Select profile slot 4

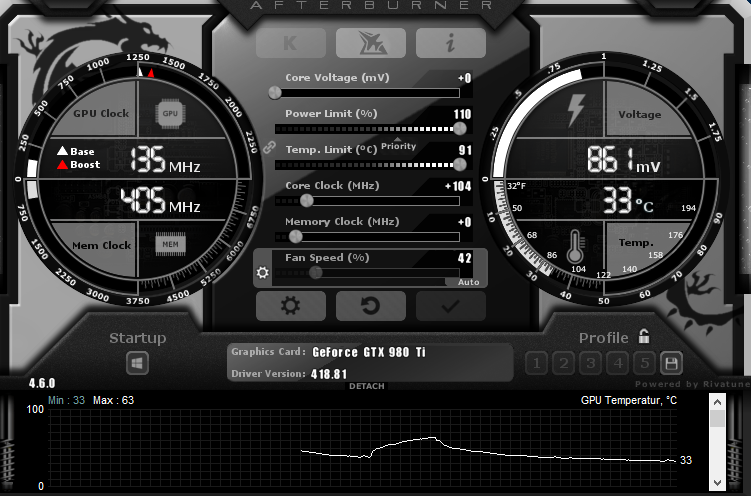tap(618, 363)
